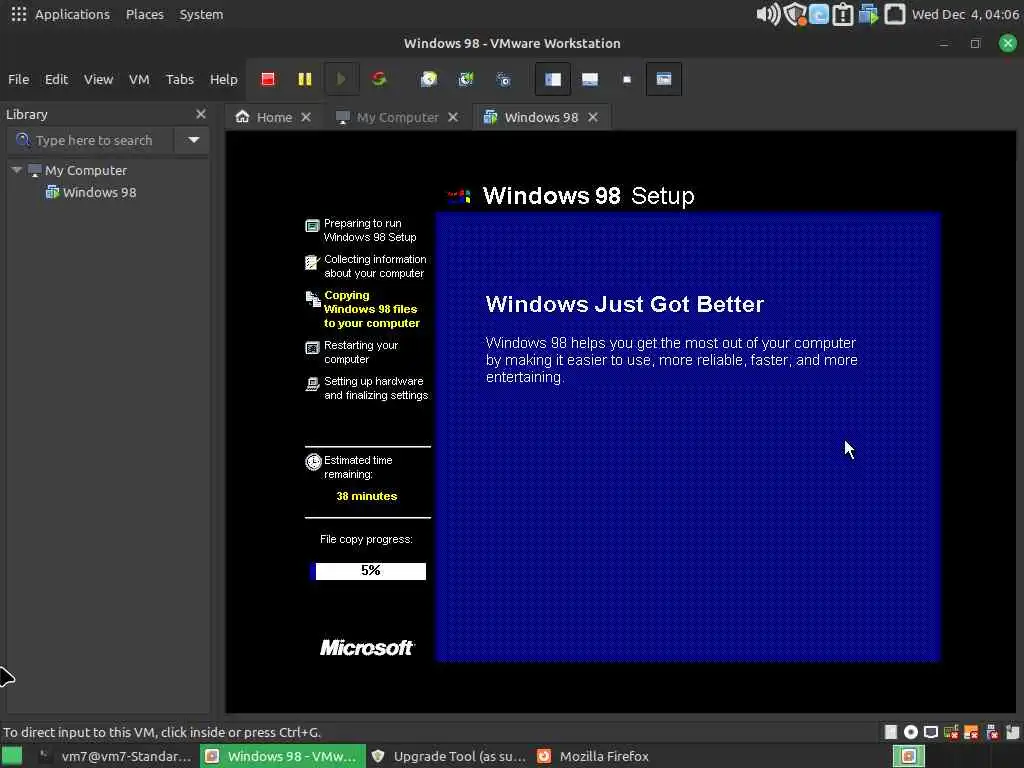Click the network adapter status icon

[931, 732]
